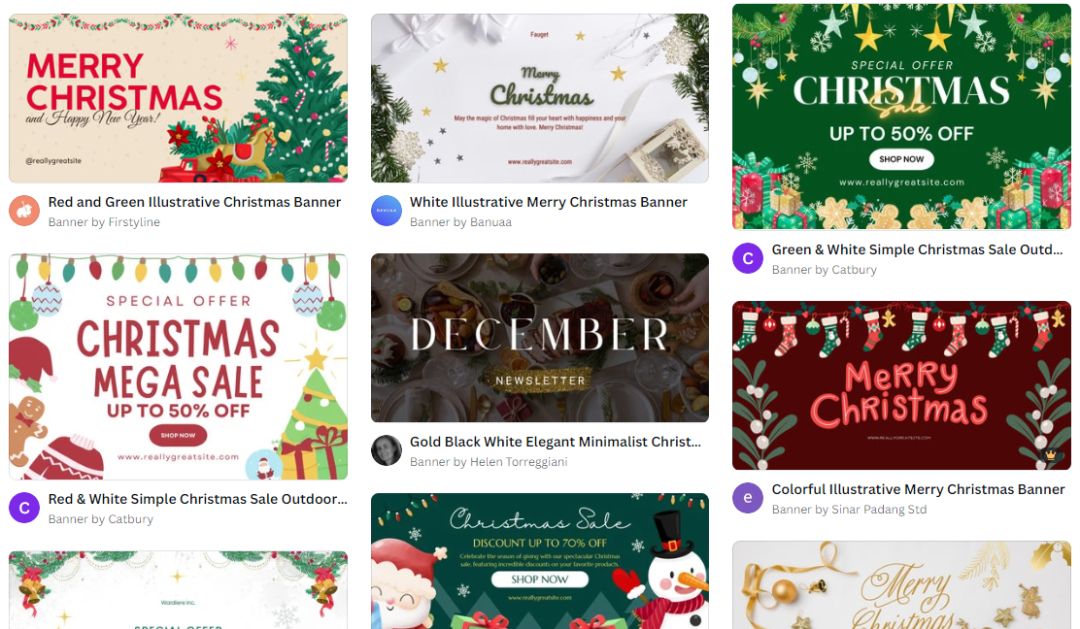The width and height of the screenshot is (1080, 629).
Task: Select Green Christmas Sale 50% off thumbnail
Action: pos(902,116)
